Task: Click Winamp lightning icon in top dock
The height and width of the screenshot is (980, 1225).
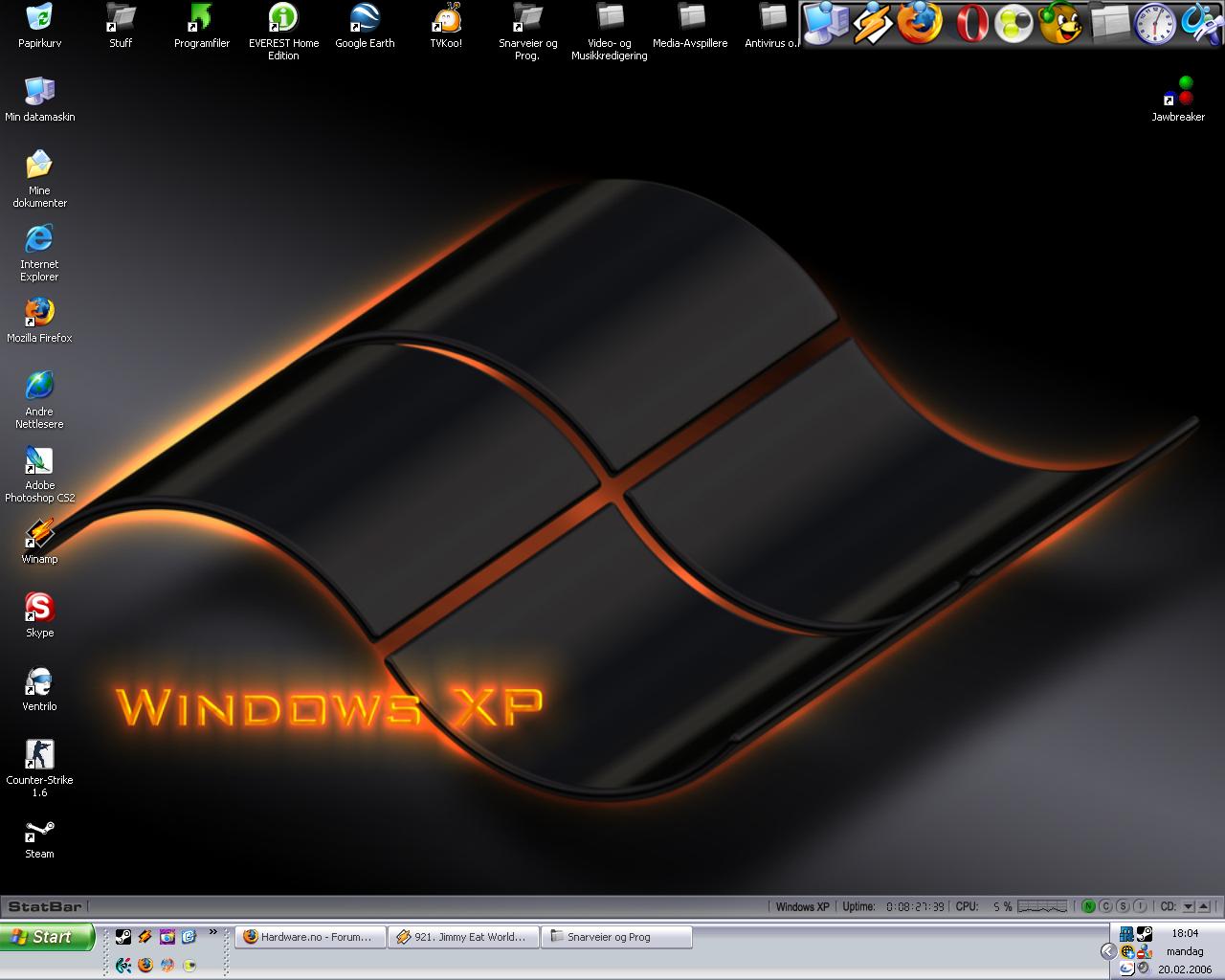Action: (x=872, y=23)
